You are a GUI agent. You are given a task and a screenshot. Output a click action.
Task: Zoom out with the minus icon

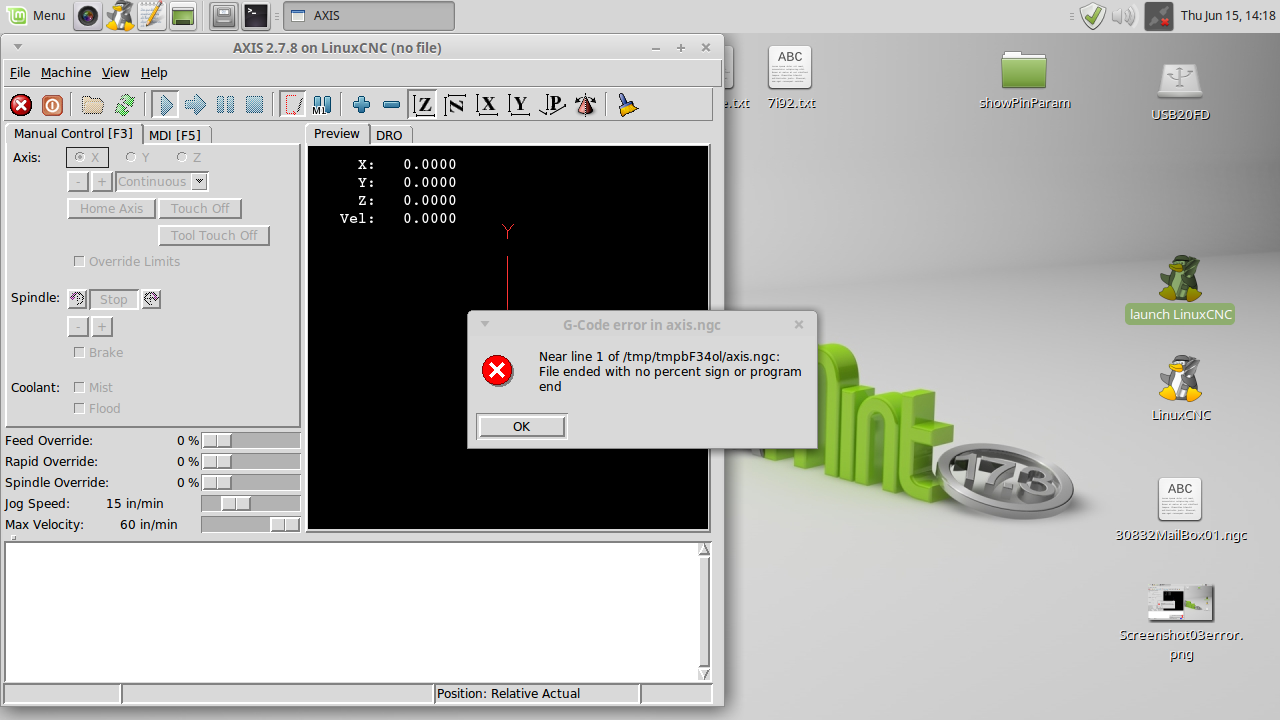391,104
